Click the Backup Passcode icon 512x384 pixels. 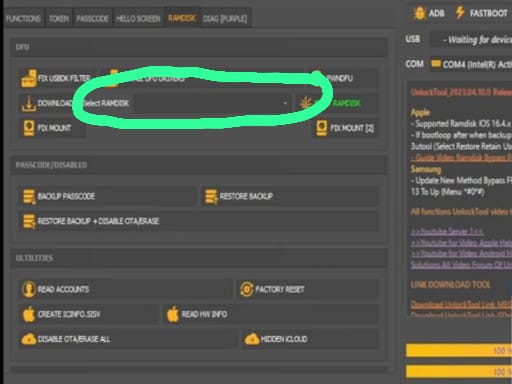click(29, 196)
